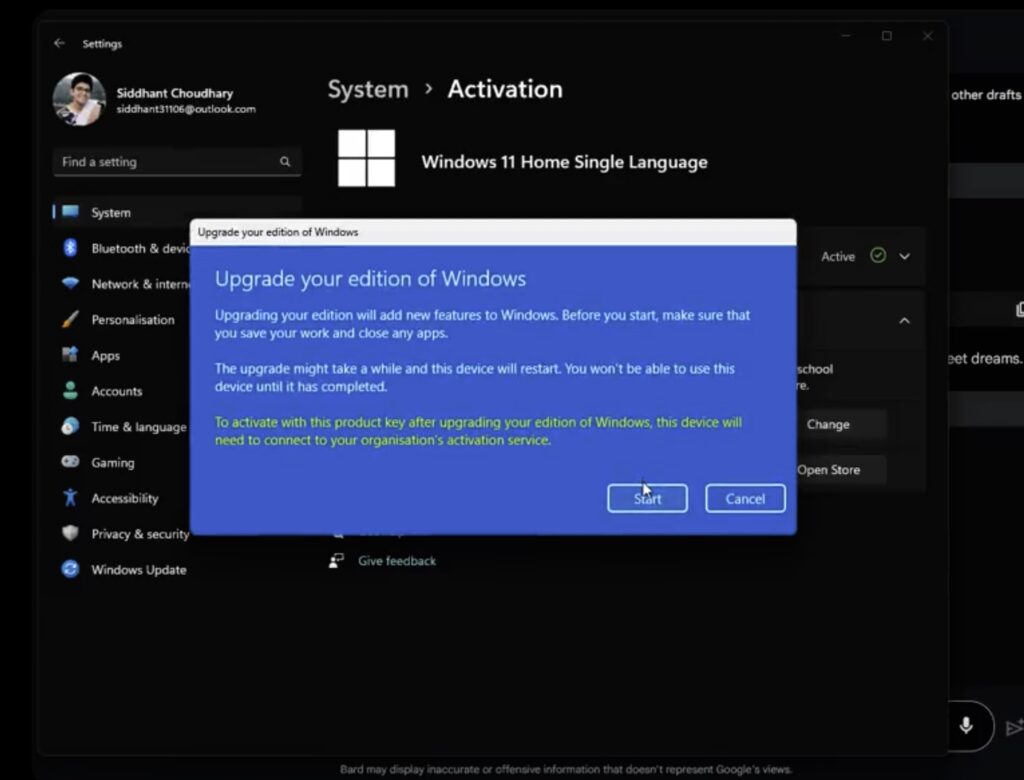Expand the Active activation state chevron
The image size is (1024, 780).
[904, 256]
